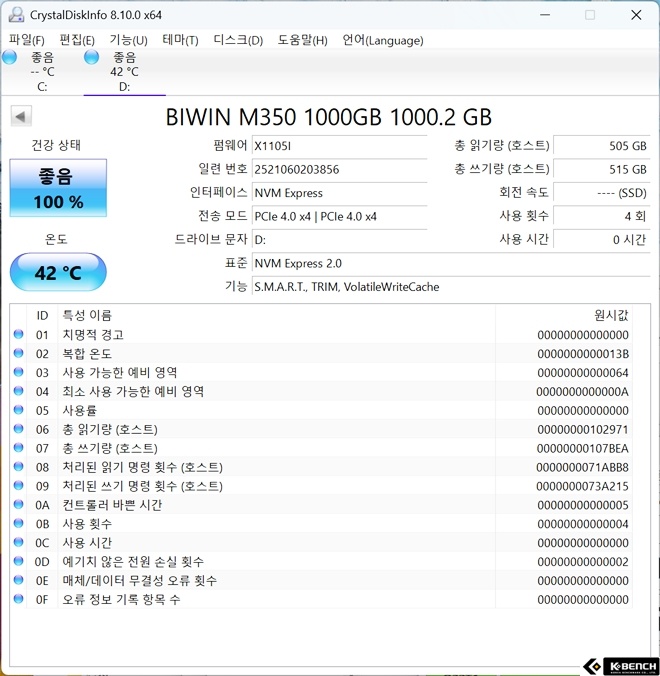Click the firmware value X1105I field

[338, 146]
